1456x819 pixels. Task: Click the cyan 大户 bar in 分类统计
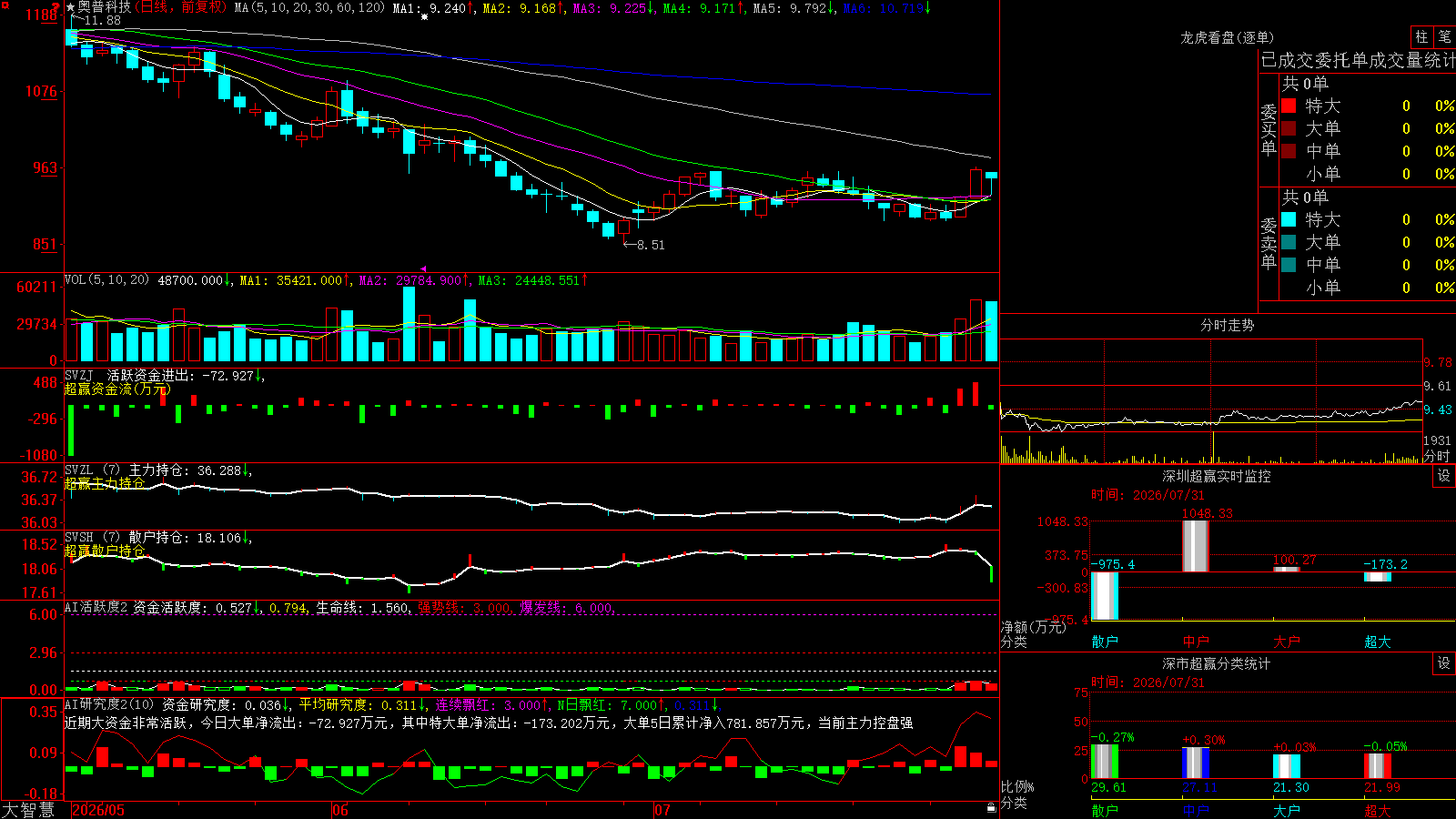[x=1287, y=766]
